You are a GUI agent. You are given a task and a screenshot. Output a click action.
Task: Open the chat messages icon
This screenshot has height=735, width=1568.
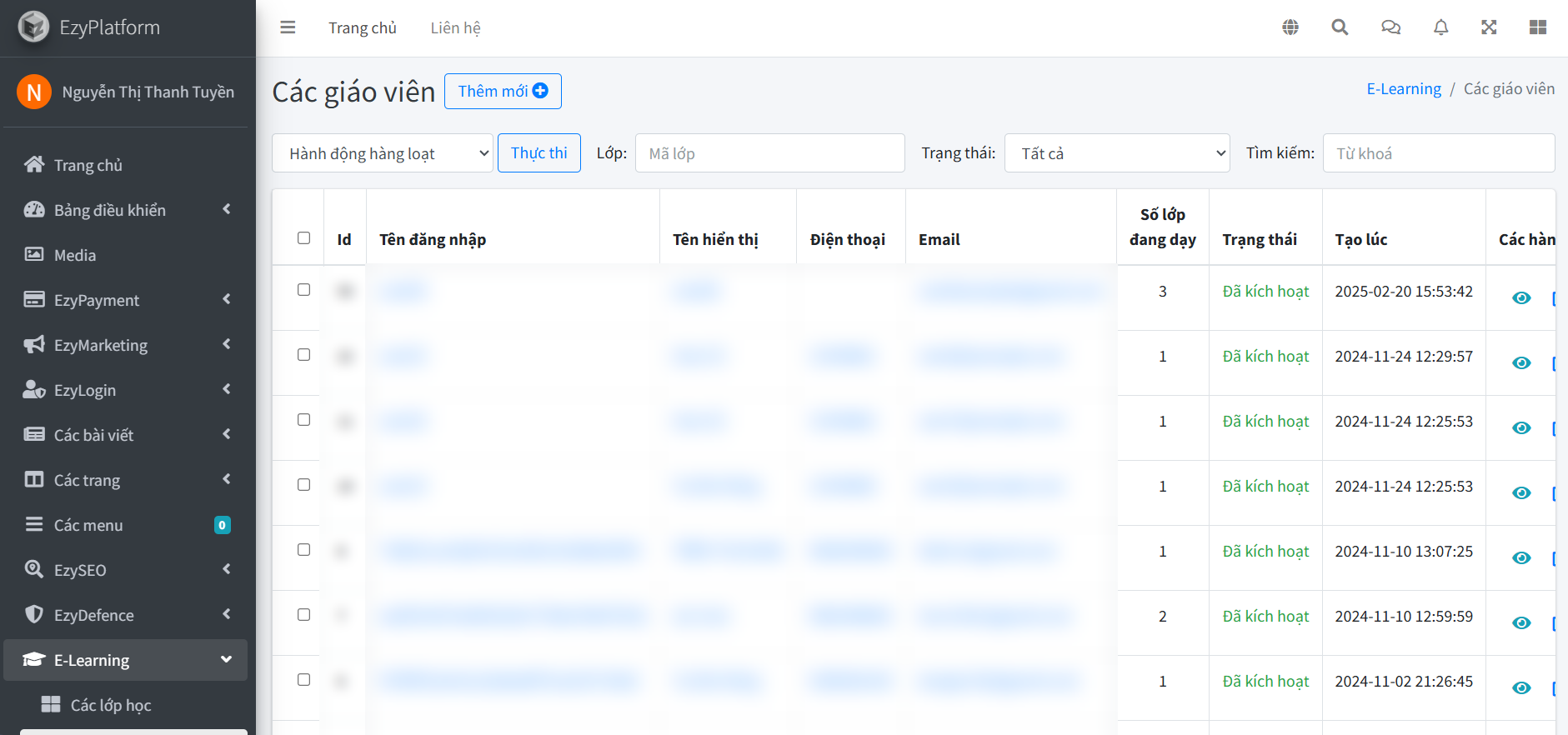(1390, 27)
